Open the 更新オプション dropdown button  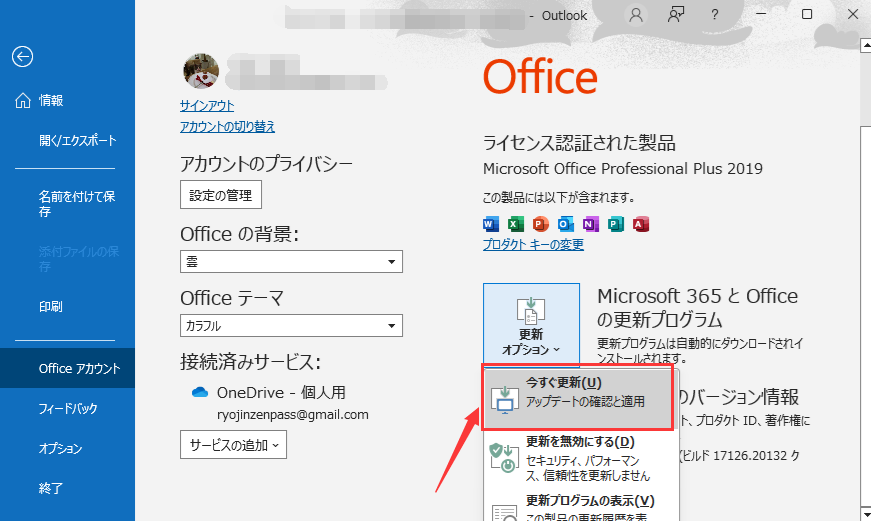[x=531, y=324]
